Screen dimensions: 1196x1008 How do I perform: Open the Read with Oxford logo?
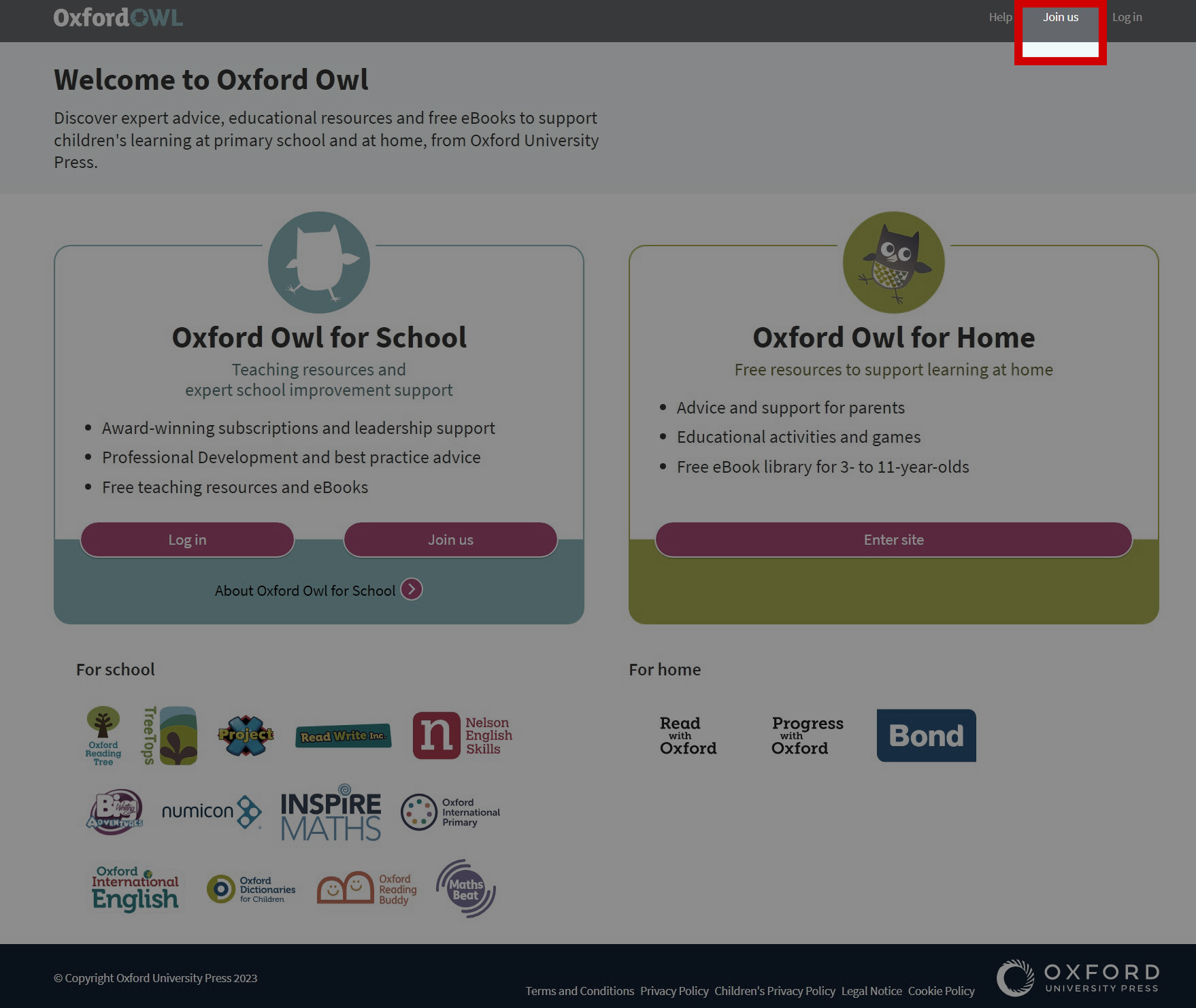(x=688, y=736)
